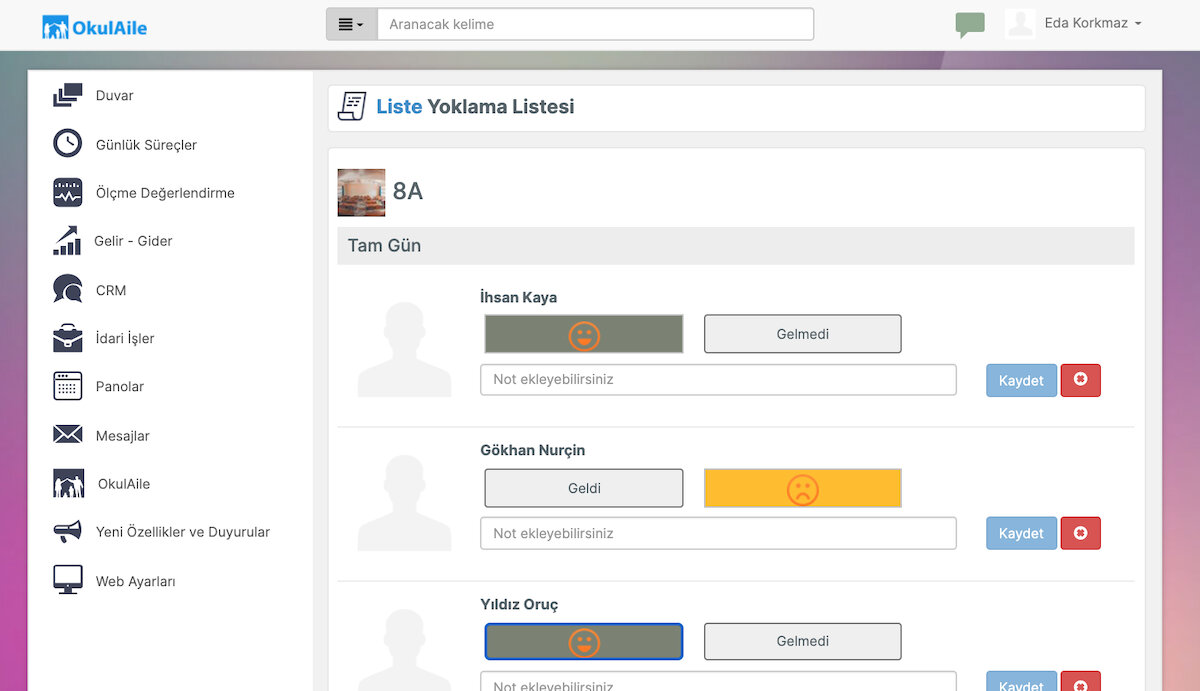
Task: Click the green chat icon in header
Action: [x=970, y=24]
